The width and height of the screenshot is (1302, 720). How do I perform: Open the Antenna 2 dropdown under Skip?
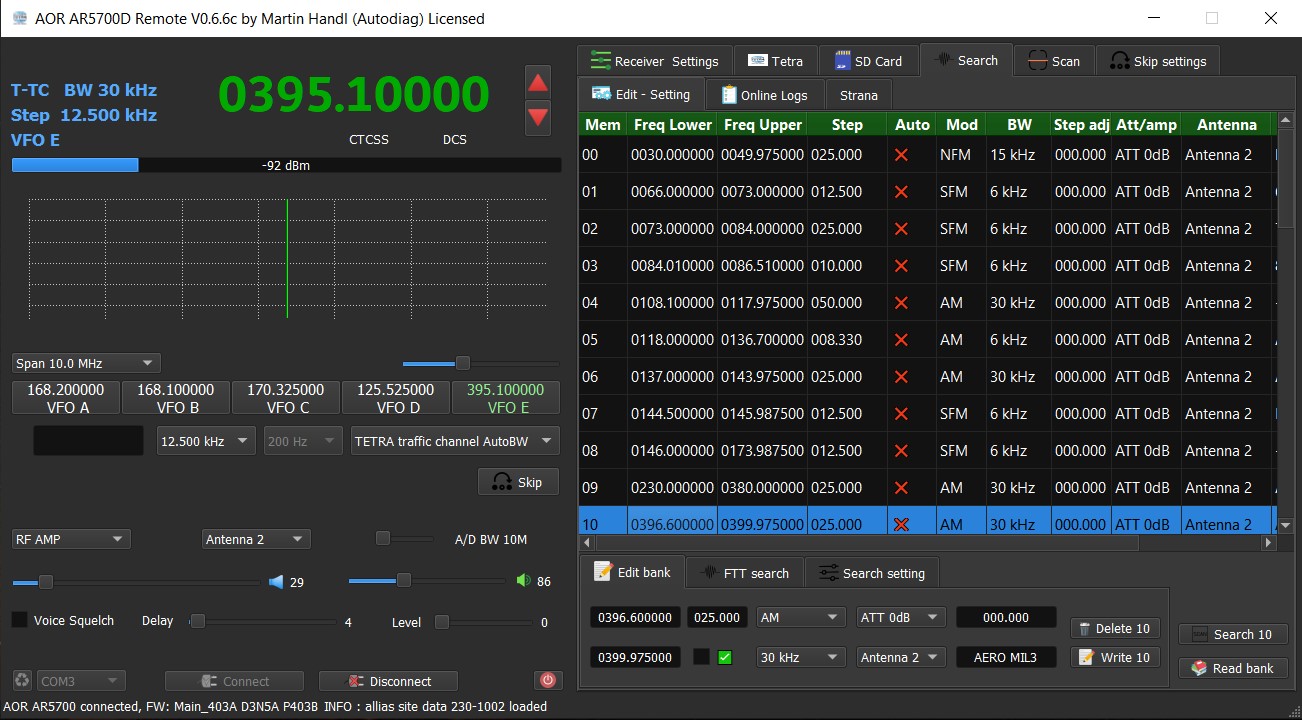pyautogui.click(x=256, y=539)
